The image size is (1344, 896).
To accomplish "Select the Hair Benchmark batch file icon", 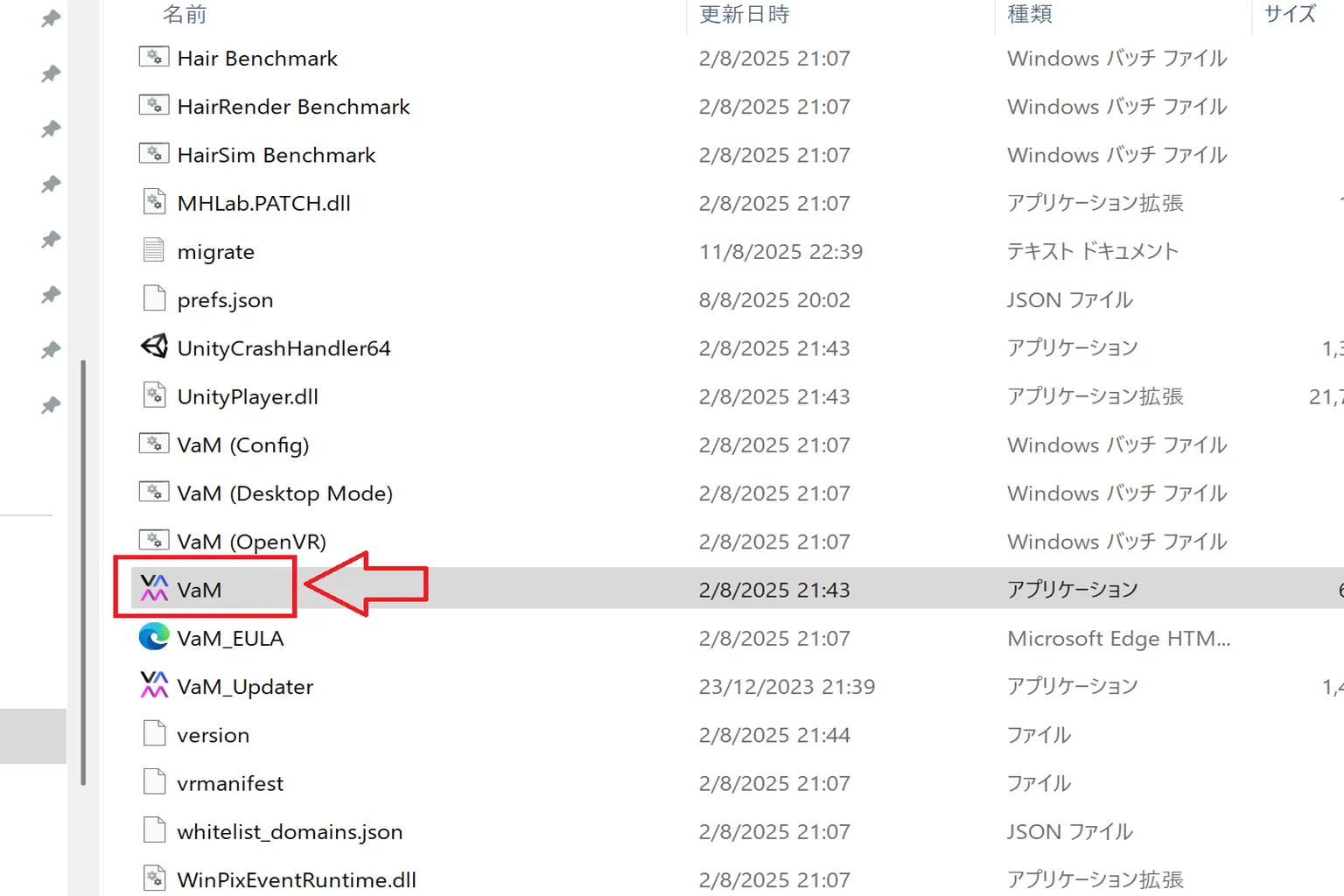I will point(154,57).
